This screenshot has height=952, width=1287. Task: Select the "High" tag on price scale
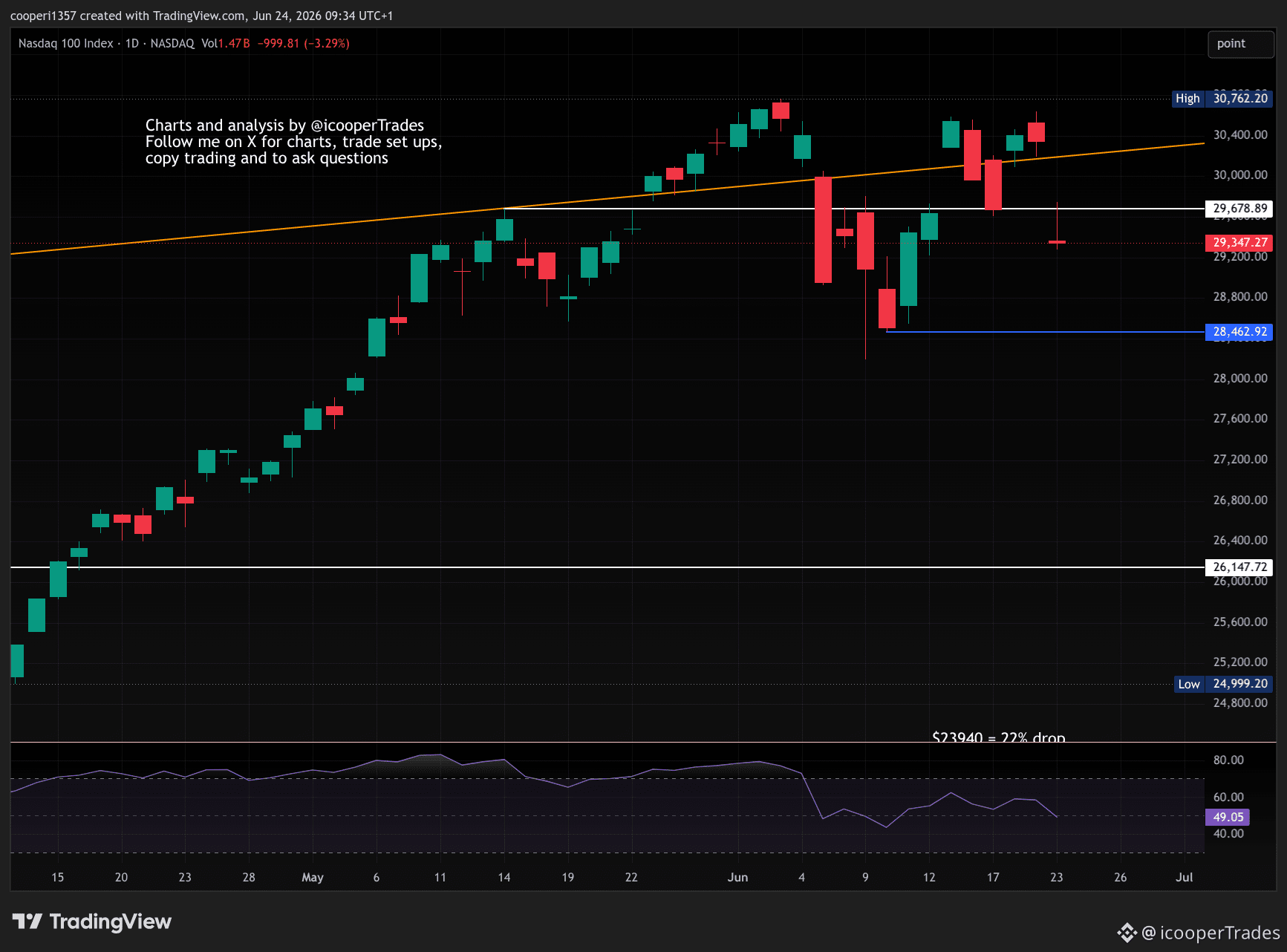point(1187,98)
